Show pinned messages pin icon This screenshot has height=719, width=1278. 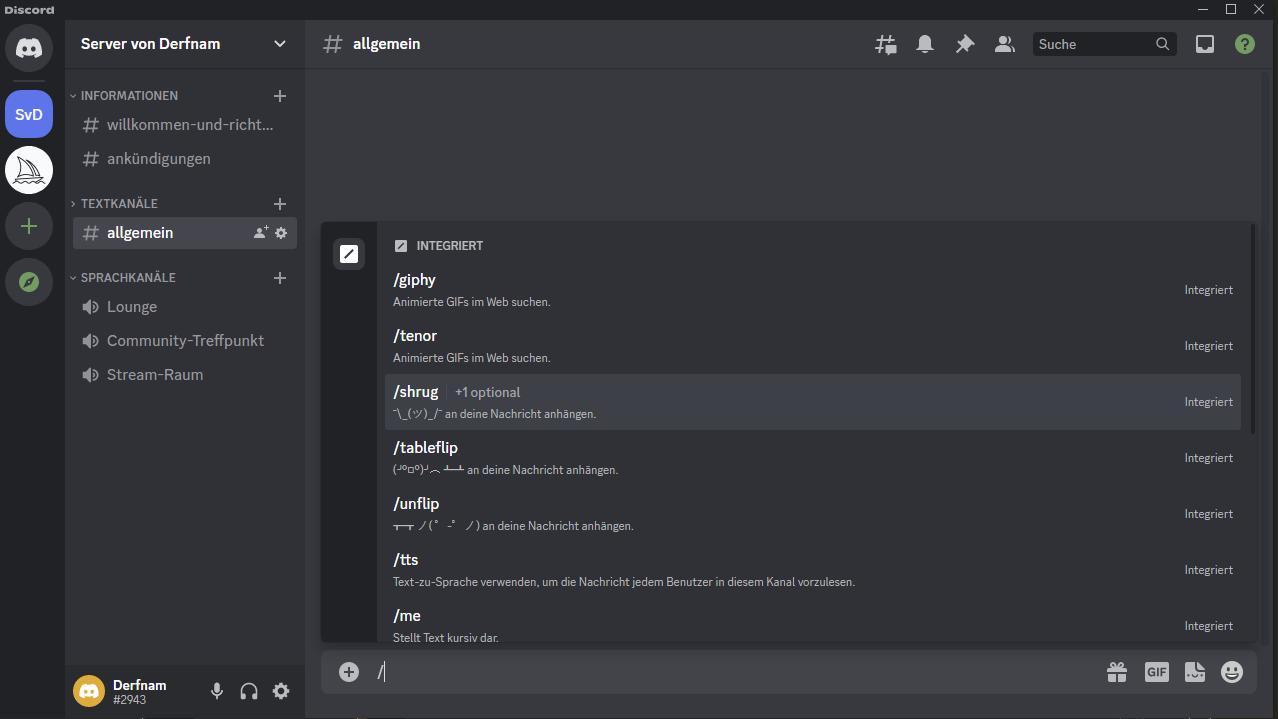tap(964, 44)
